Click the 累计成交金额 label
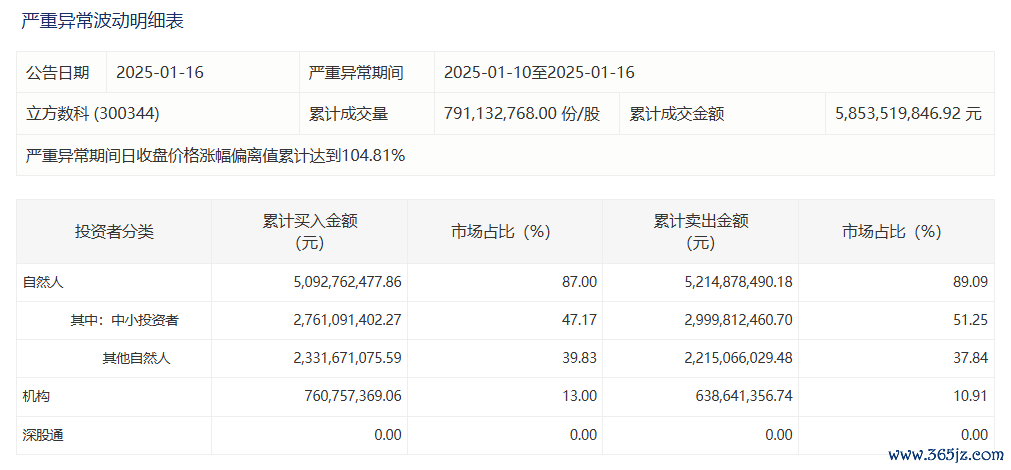Image resolution: width=1011 pixels, height=470 pixels. tap(676, 113)
